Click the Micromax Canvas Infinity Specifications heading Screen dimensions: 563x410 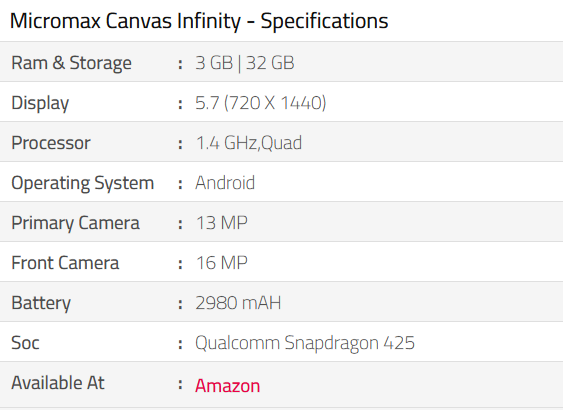[199, 21]
